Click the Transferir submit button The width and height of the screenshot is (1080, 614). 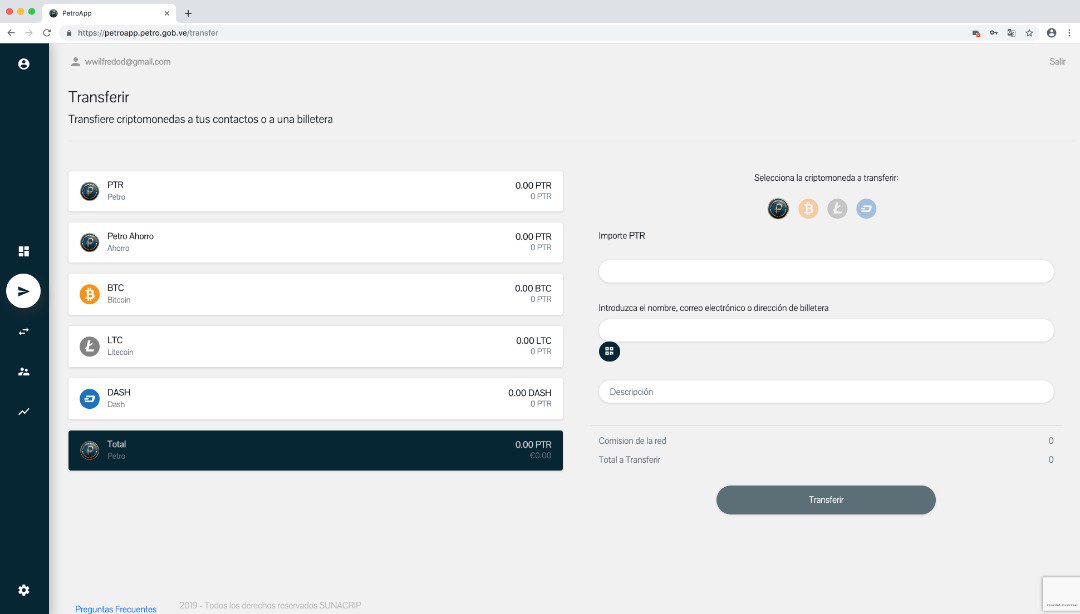coord(826,500)
